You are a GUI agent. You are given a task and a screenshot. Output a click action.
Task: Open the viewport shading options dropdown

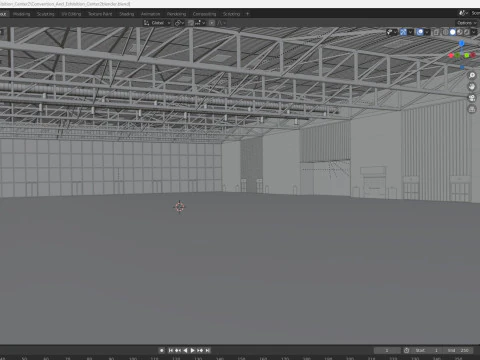[x=474, y=32]
